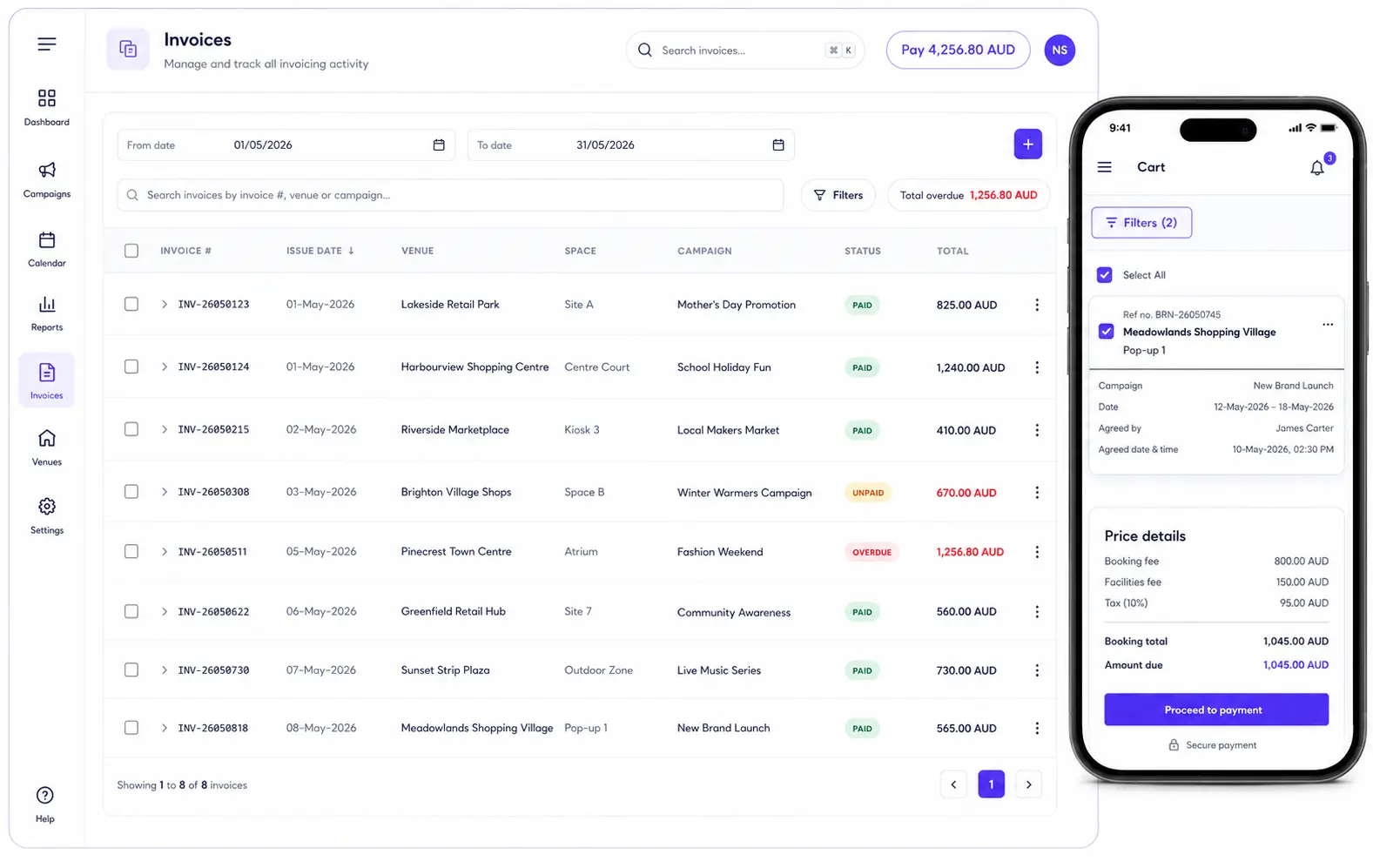Open the Help question mark icon
Viewport: 1373px width, 868px height.
point(45,795)
